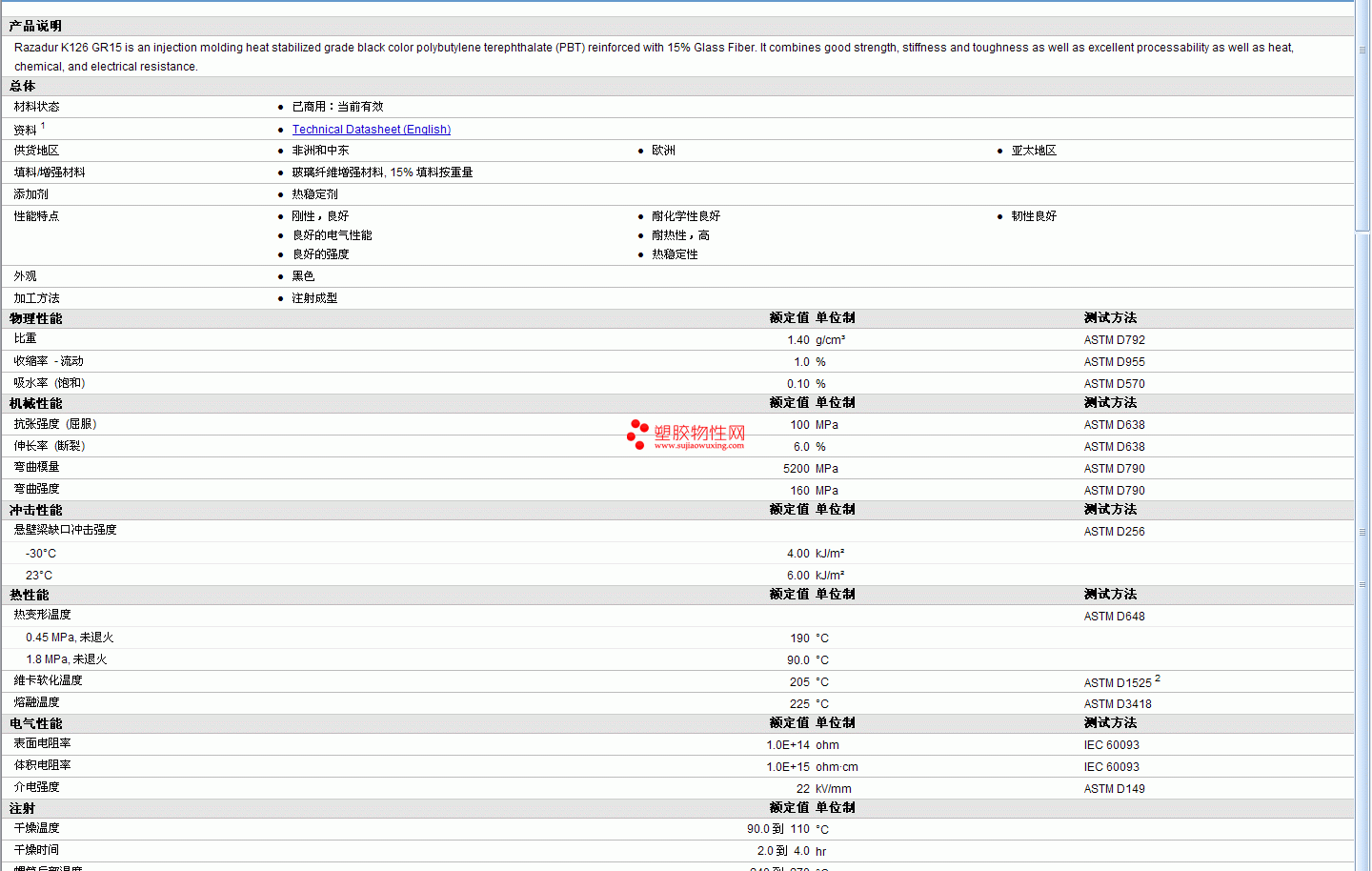Viewport: 1372px width, 871px height.
Task: Click the ASTM D570 test method
Action: pyautogui.click(x=1115, y=384)
